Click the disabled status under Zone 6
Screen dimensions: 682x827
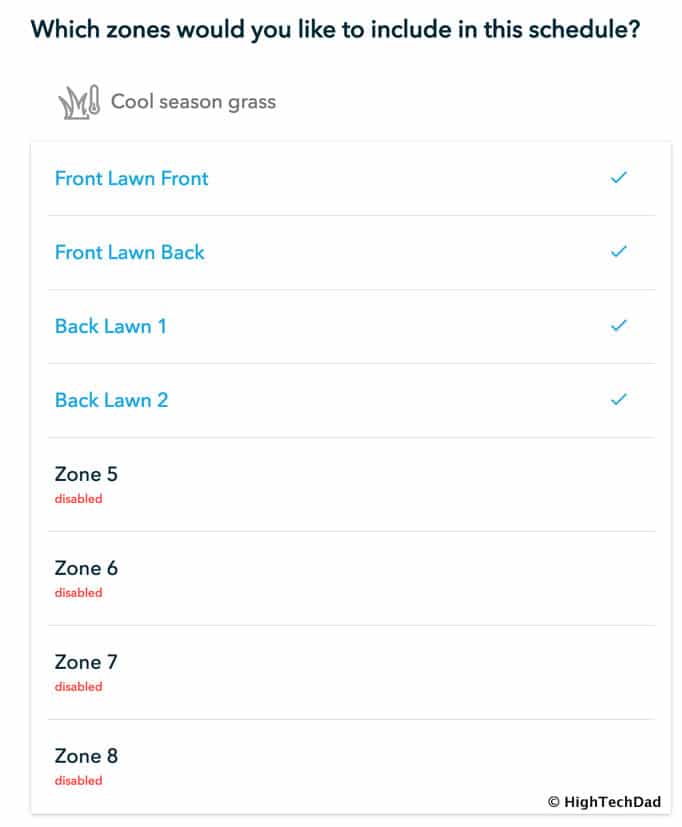pos(78,593)
